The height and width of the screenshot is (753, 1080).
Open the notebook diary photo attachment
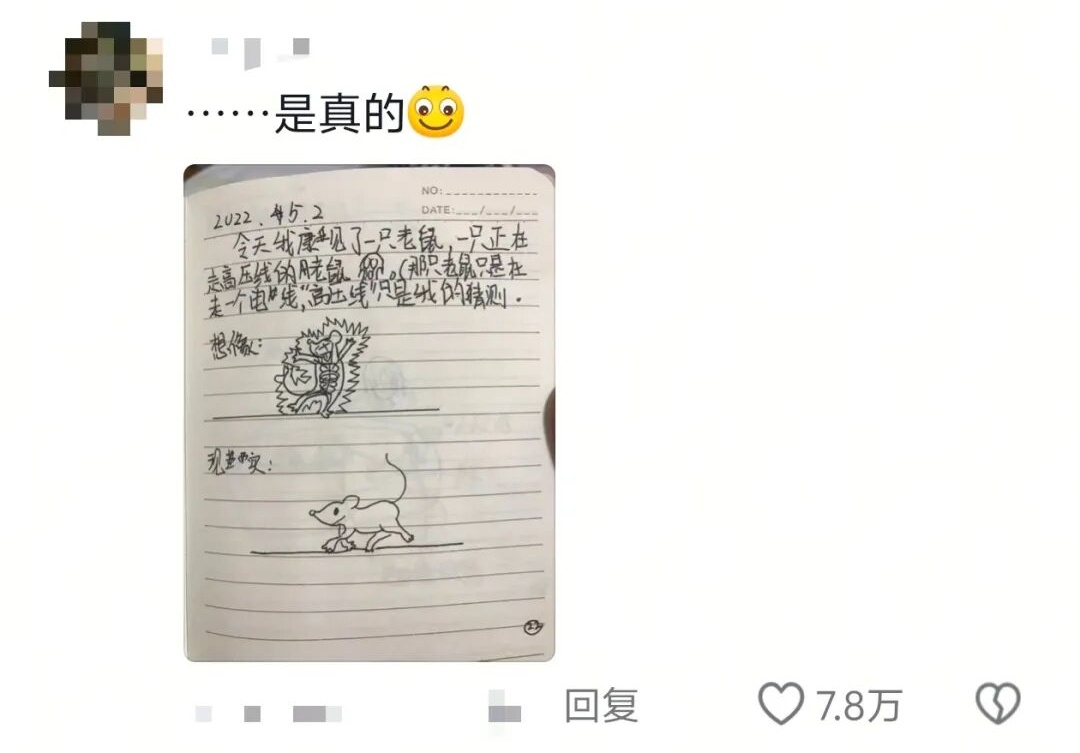369,413
